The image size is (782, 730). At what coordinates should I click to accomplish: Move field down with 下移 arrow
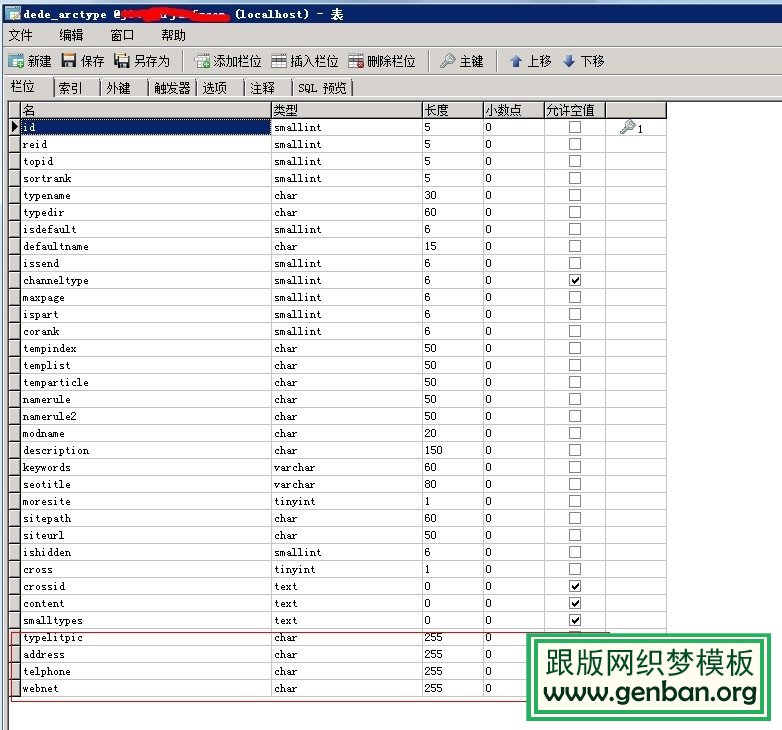pos(569,61)
